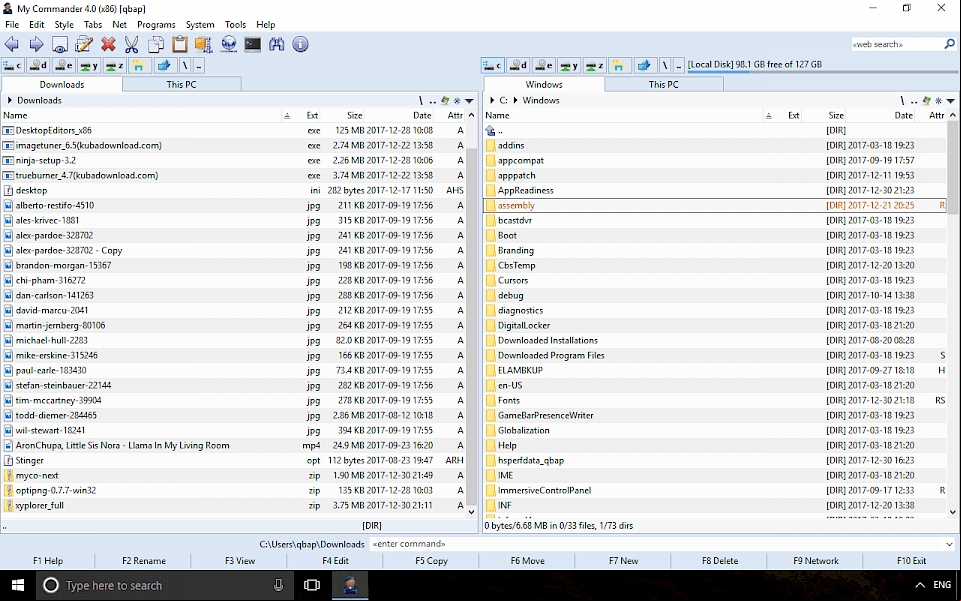Switch to This PC tab in right panel
Viewport: 961px width, 601px height.
coord(664,85)
